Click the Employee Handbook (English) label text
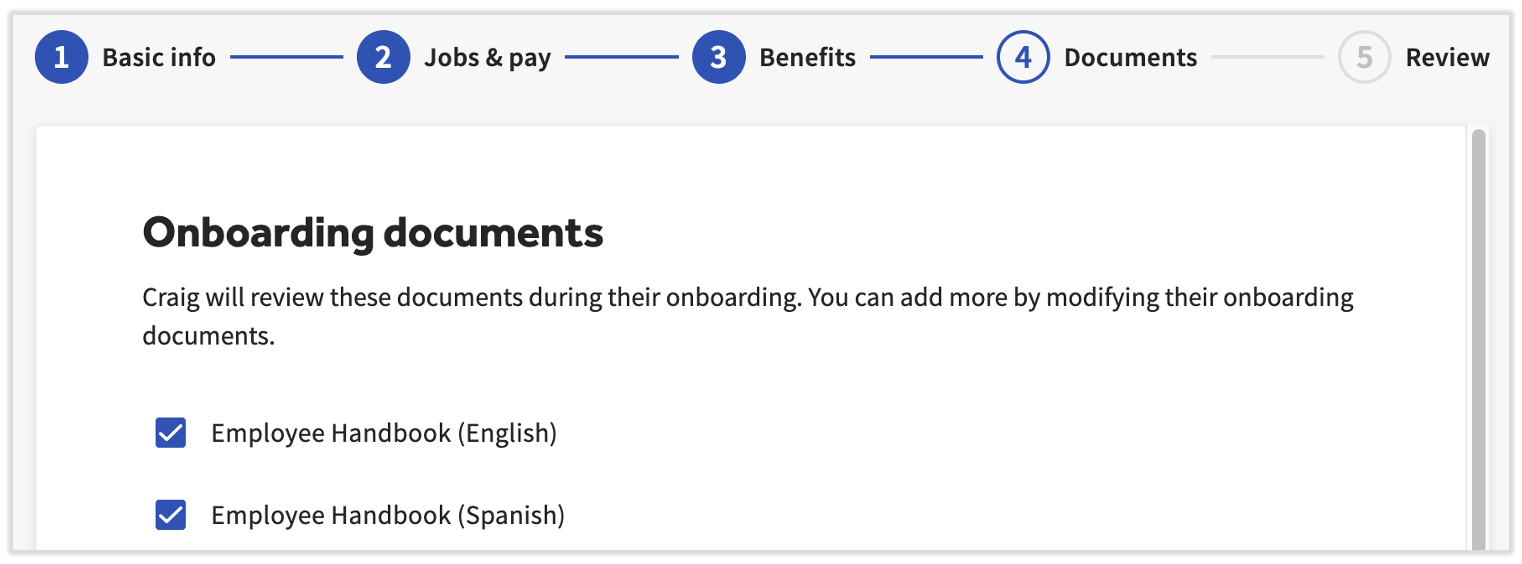Viewport: 1522px width, 564px height. pyautogui.click(x=384, y=433)
